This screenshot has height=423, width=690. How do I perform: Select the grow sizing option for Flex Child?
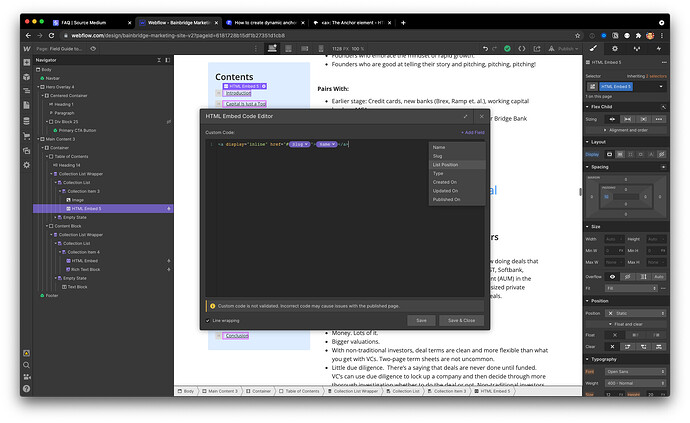pos(628,119)
